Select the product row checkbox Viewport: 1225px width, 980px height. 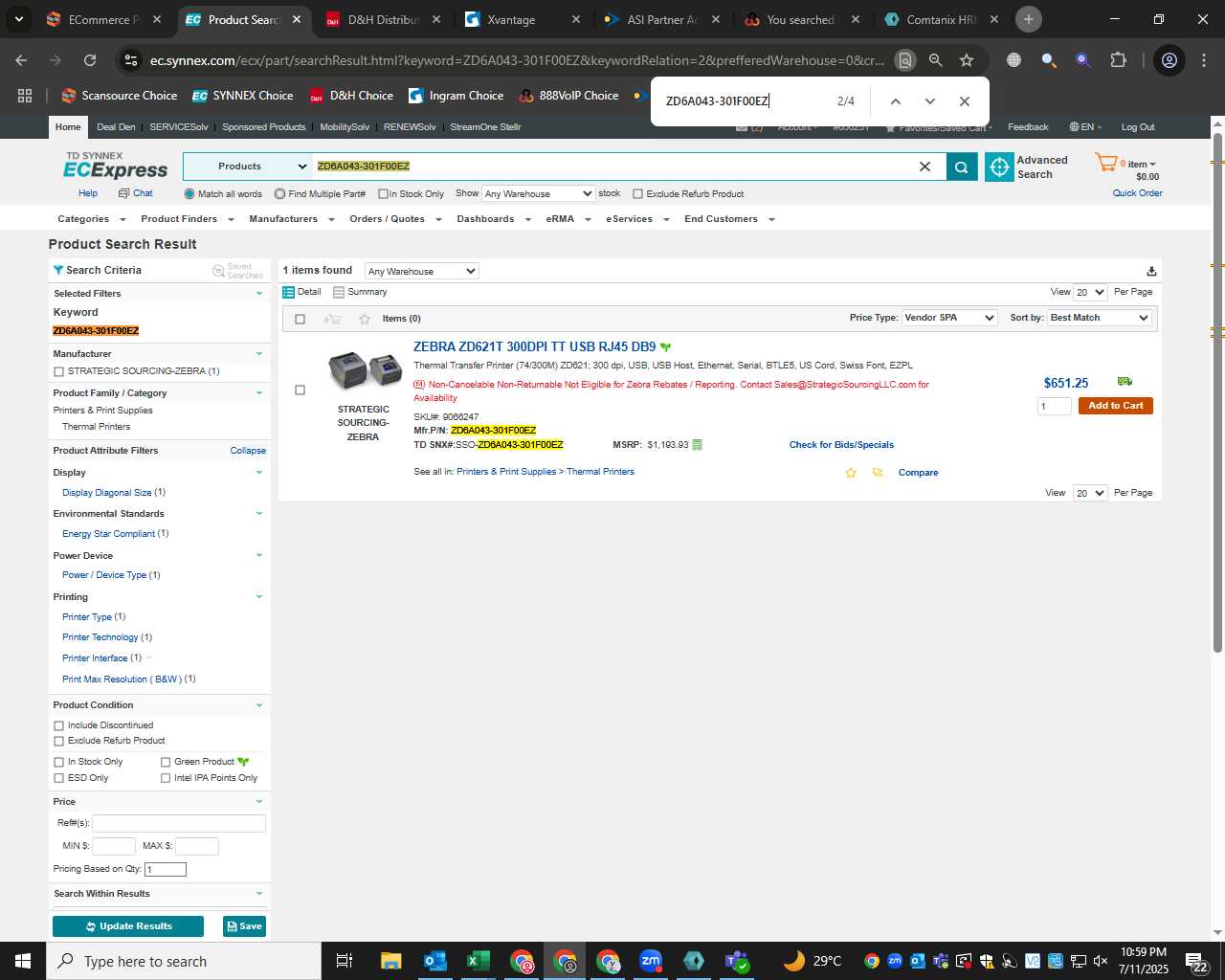300,390
